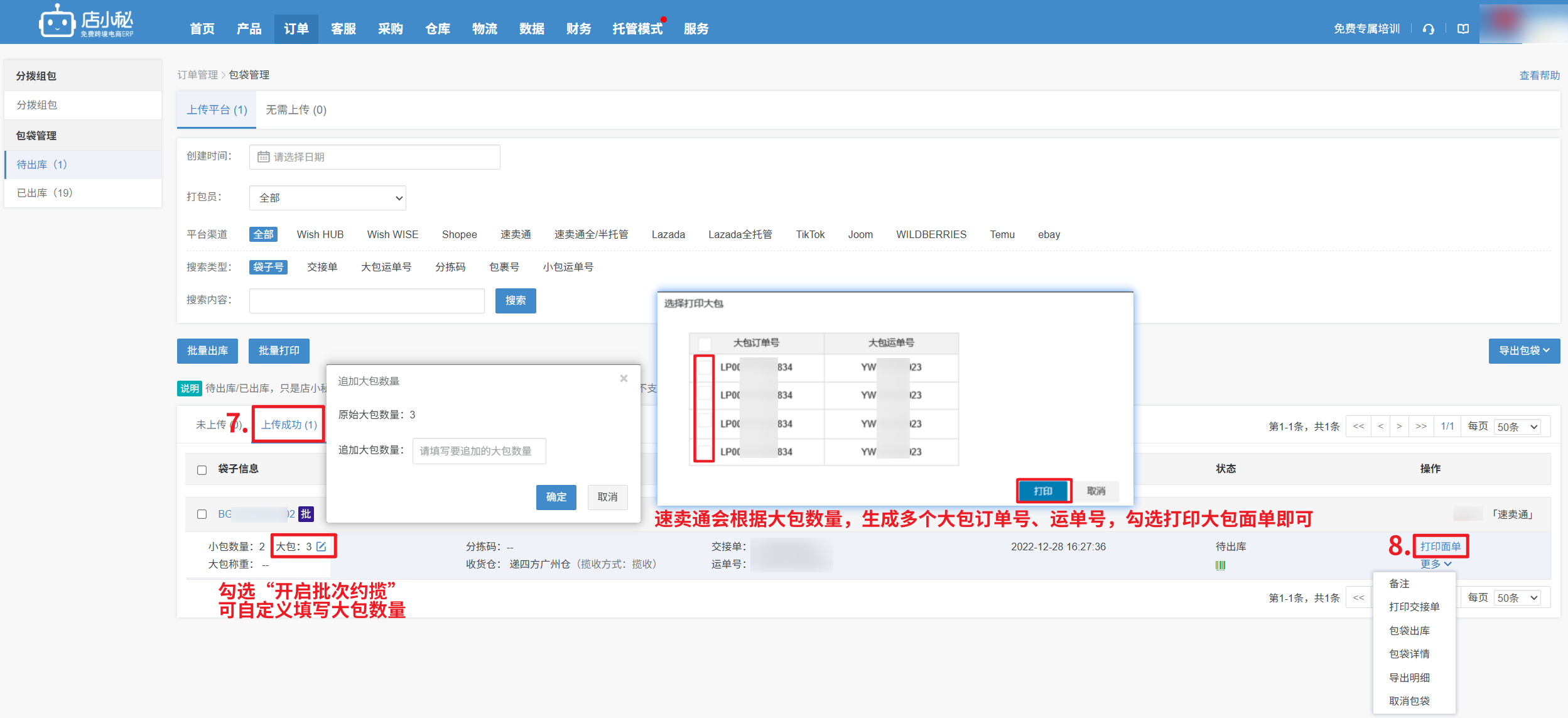The image size is (1568, 718).
Task: Click the green barcode status icon
Action: pos(1220,565)
